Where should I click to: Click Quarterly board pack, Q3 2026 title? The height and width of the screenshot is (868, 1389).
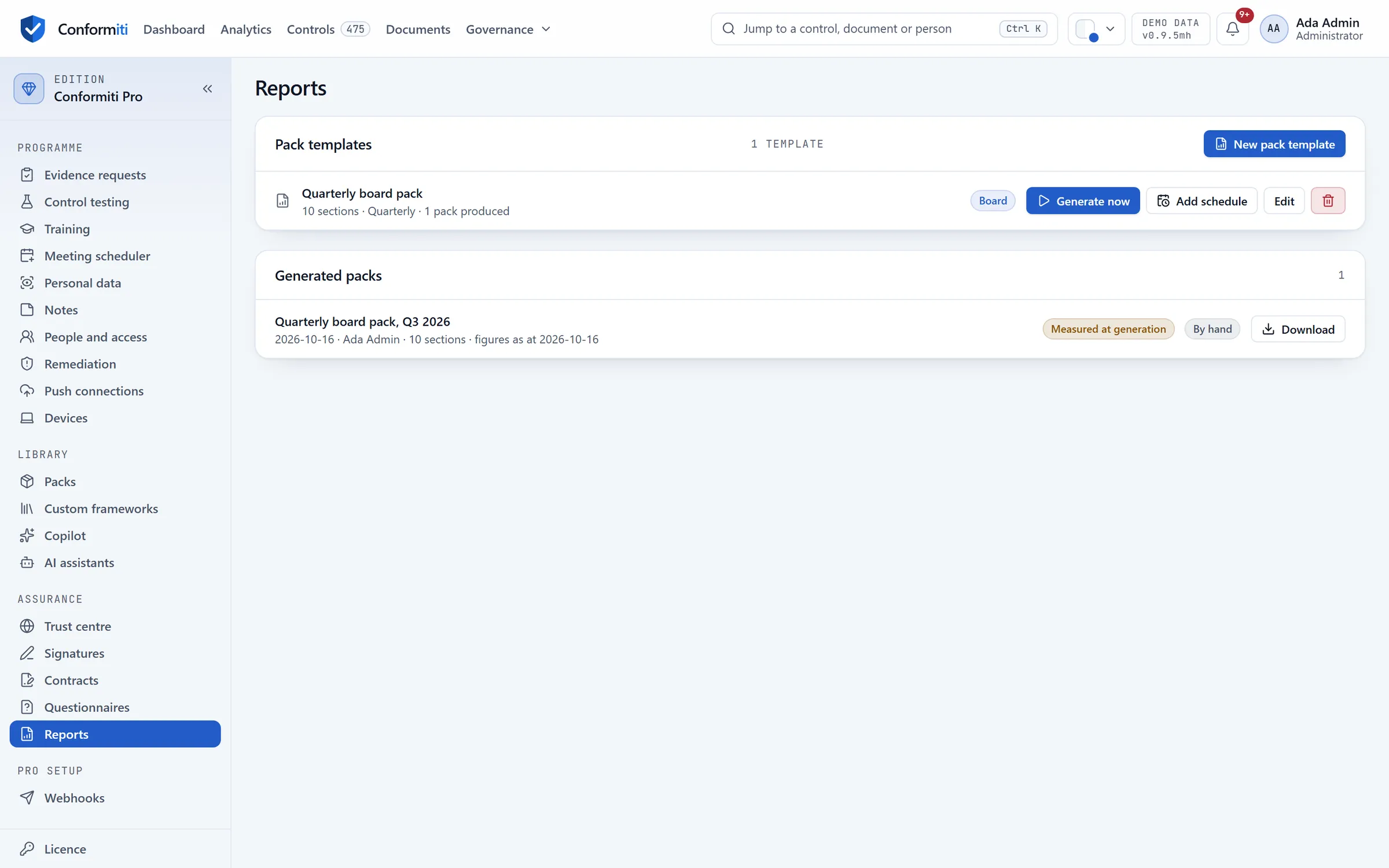362,322
